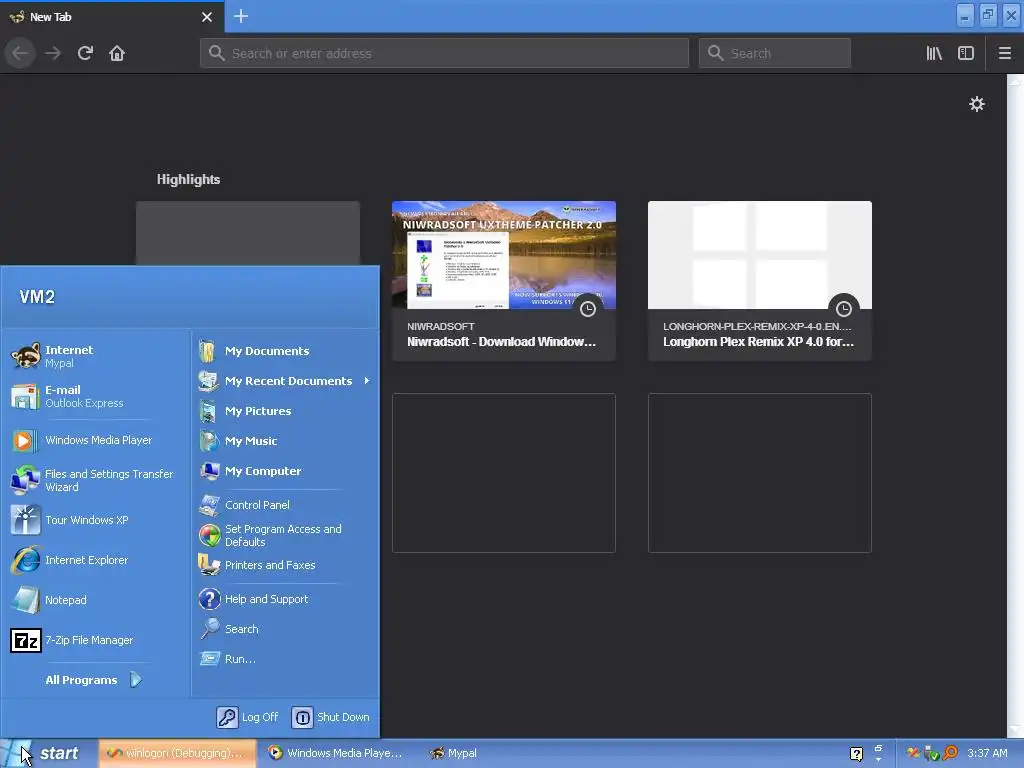1024x768 pixels.
Task: Open the Longhorn Plex Remix XP highlight
Action: pos(760,280)
